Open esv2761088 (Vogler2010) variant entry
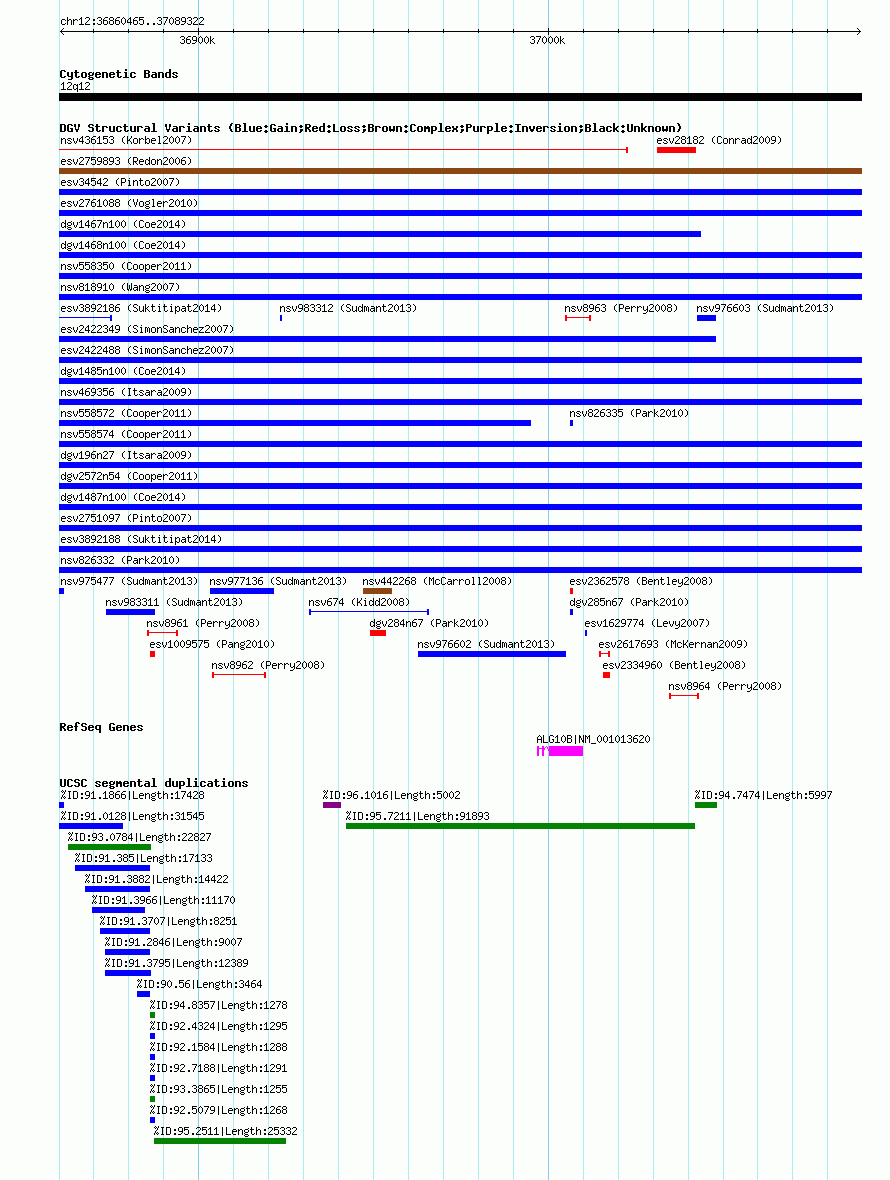 [x=129, y=203]
